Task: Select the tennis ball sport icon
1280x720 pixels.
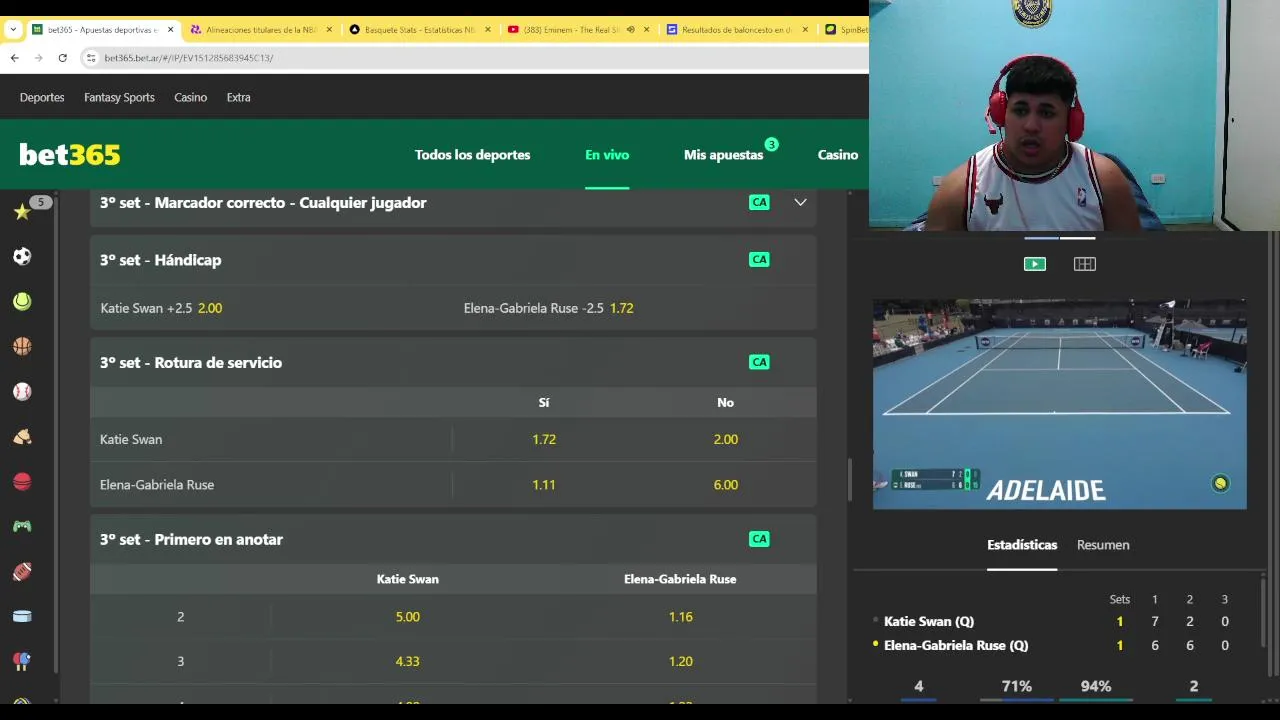Action: (x=22, y=301)
